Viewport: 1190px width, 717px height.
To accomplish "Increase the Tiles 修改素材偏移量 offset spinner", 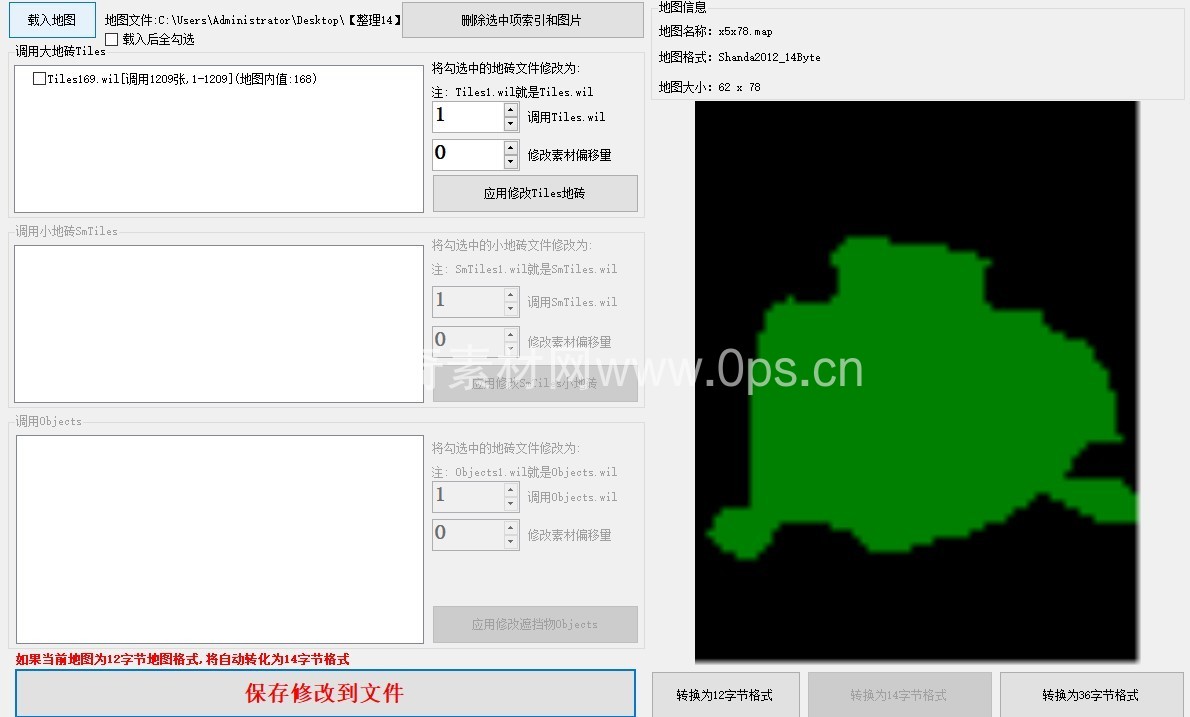I will (x=511, y=148).
